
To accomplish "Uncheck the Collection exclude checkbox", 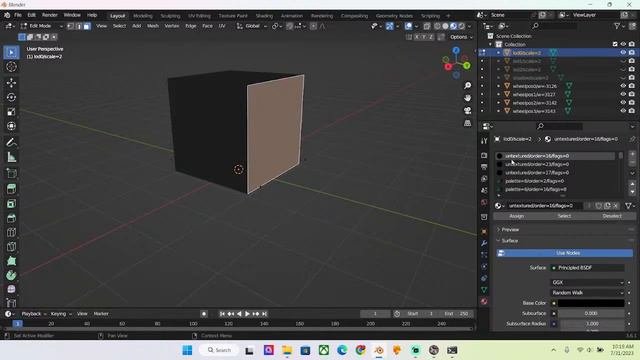I will (615, 44).
